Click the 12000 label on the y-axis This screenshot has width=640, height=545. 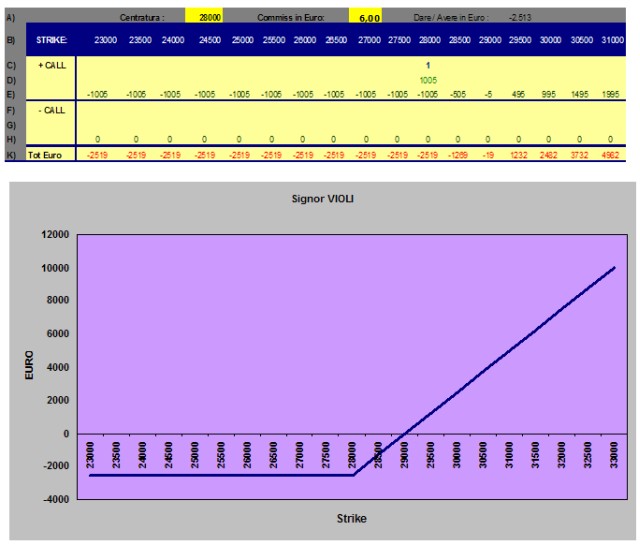pyautogui.click(x=56, y=235)
